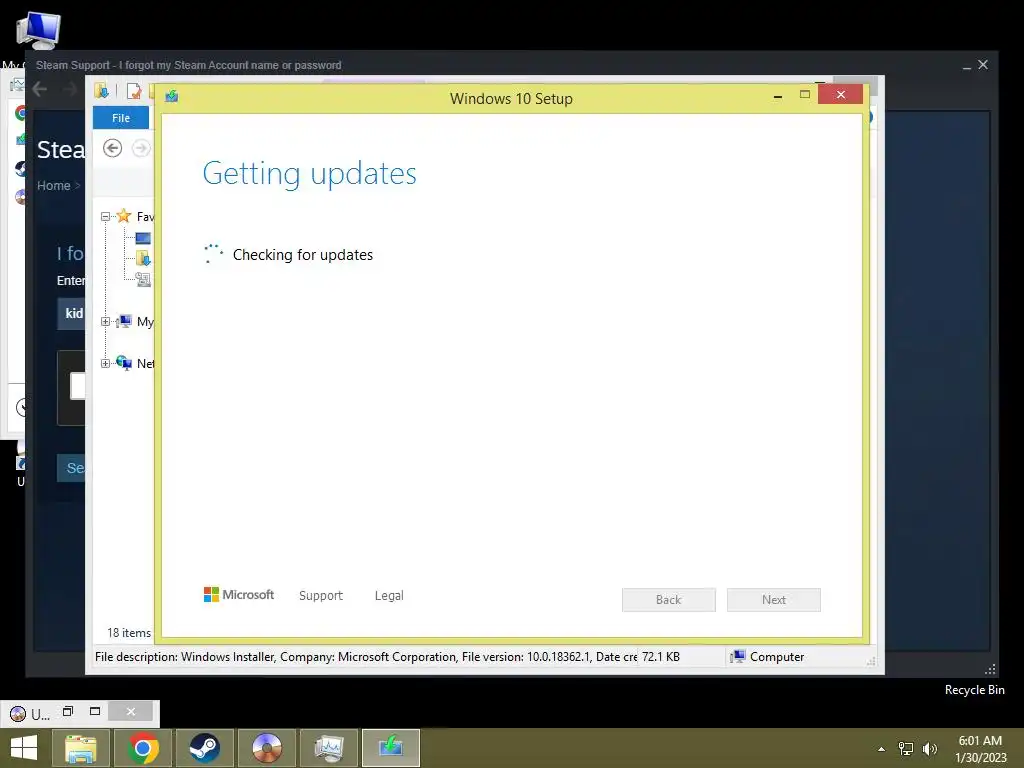The image size is (1024, 768).
Task: Click the 72.1 KB size in status bar
Action: click(660, 657)
